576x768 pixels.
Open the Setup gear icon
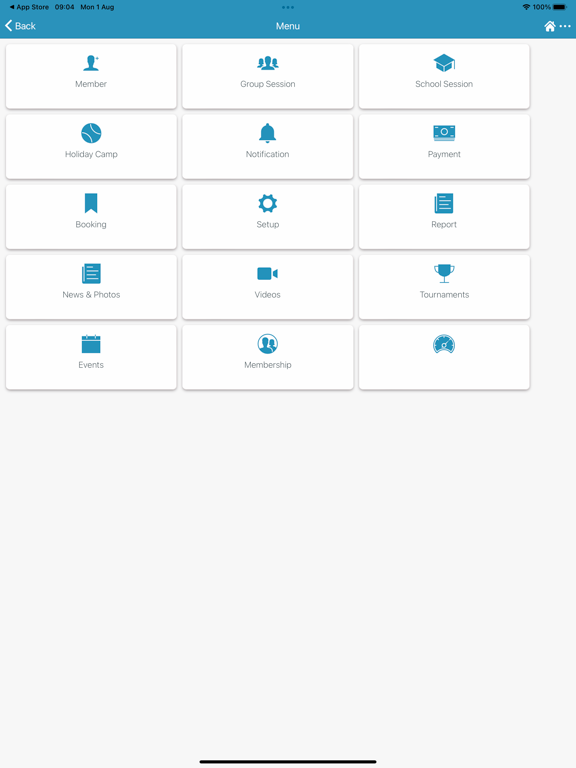tap(267, 203)
